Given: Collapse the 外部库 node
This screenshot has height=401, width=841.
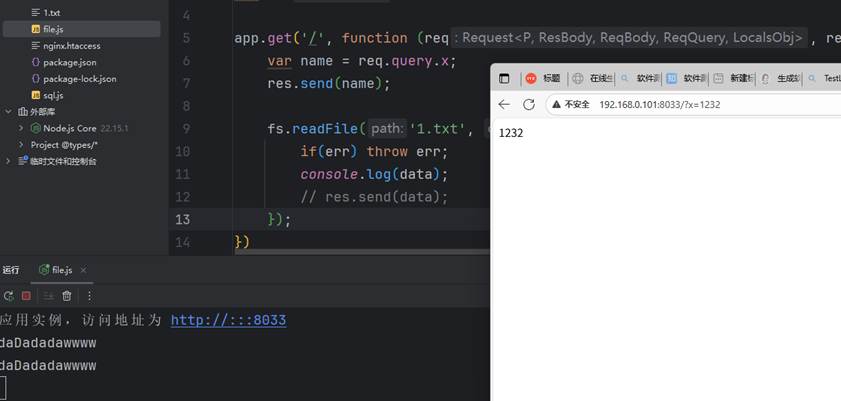Looking at the screenshot, I should 8,112.
